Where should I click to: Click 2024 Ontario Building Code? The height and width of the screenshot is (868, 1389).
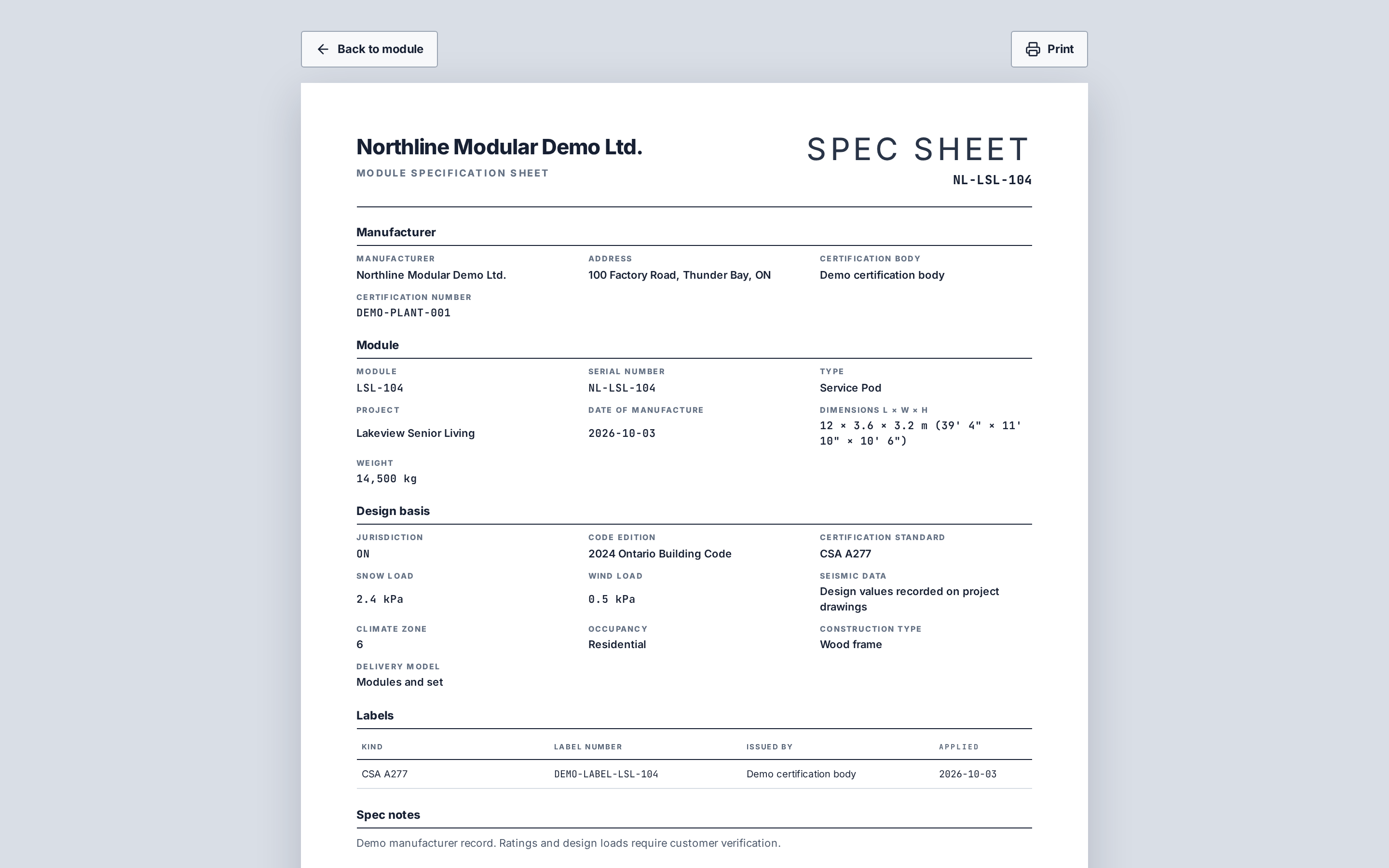(x=659, y=554)
